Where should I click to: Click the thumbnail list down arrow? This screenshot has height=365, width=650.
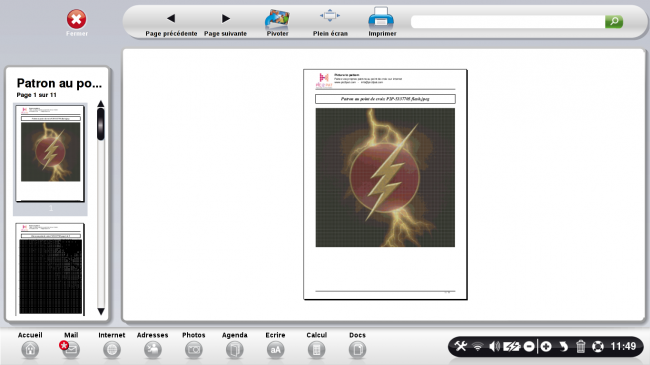pyautogui.click(x=101, y=311)
